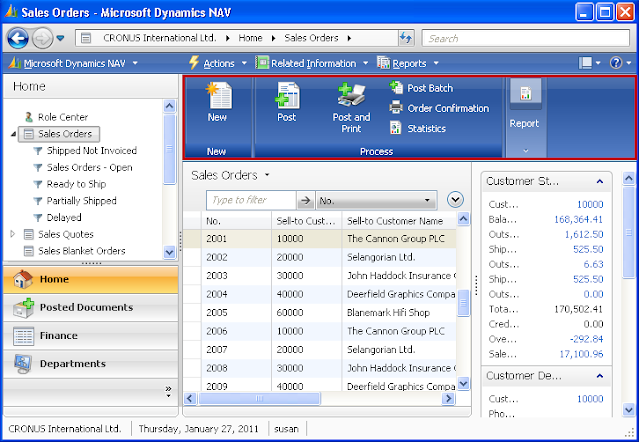Click sales value 17,100.96 link
639x442 pixels.
click(x=581, y=354)
